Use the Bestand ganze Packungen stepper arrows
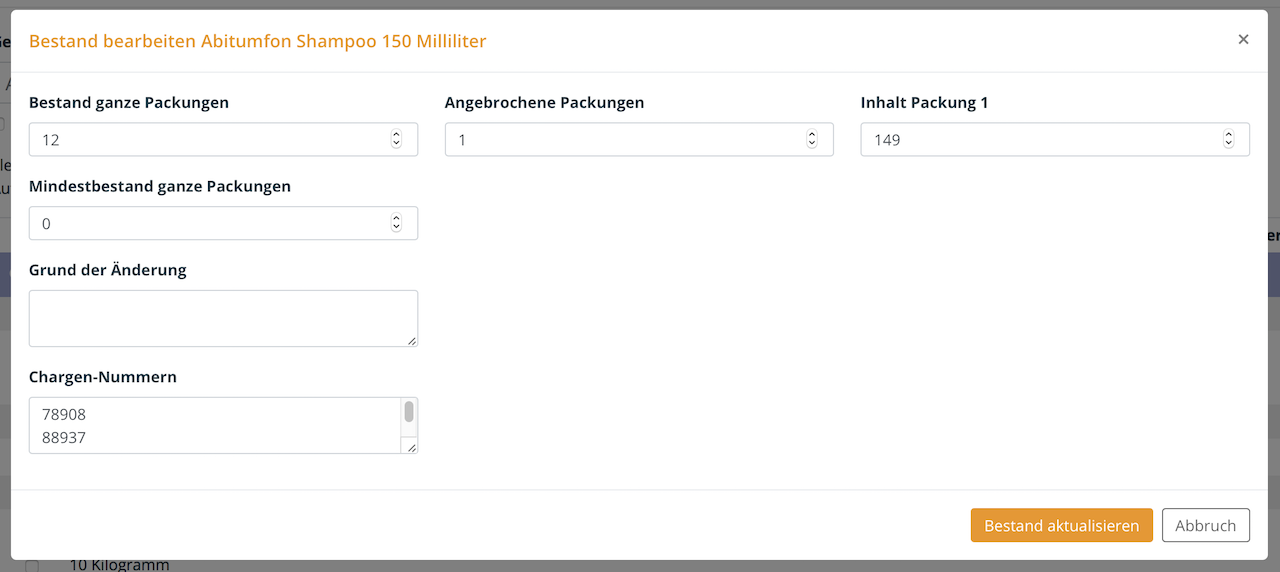Screen dimensions: 1280x572 pyautogui.click(x=396, y=140)
